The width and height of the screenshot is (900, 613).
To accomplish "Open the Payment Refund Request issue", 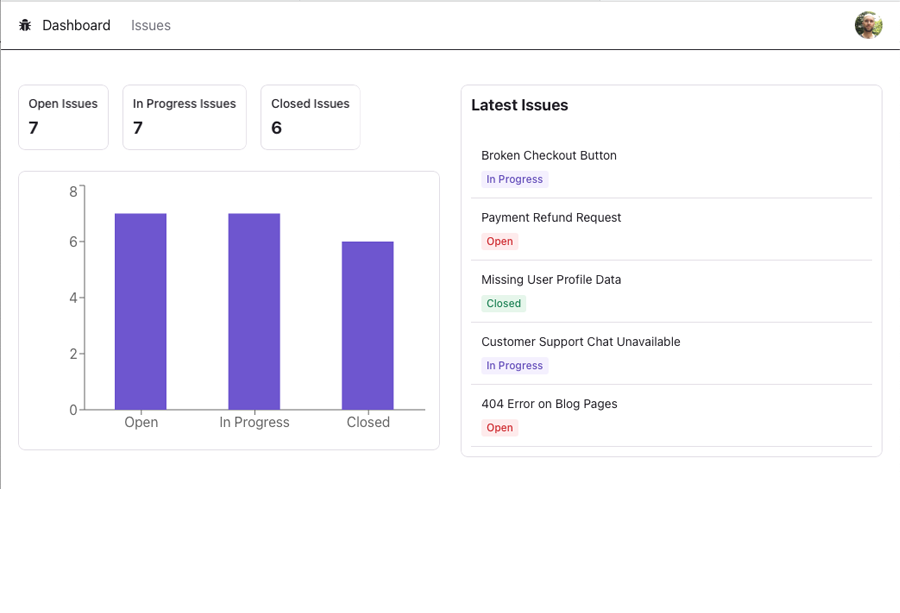I will pyautogui.click(x=551, y=218).
